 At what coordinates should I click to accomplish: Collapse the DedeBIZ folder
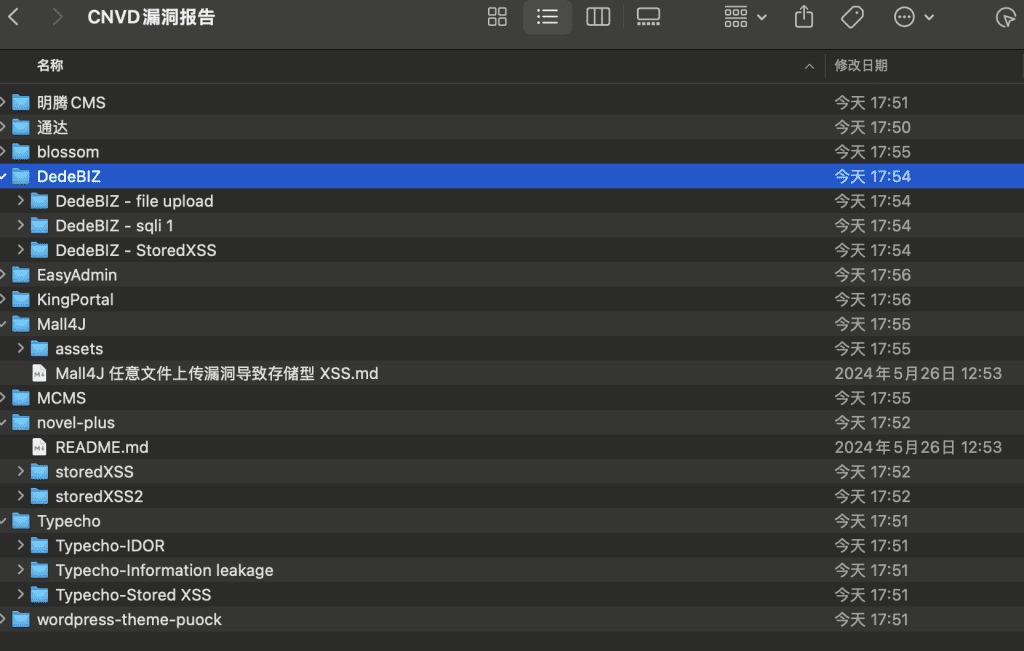(x=3, y=176)
